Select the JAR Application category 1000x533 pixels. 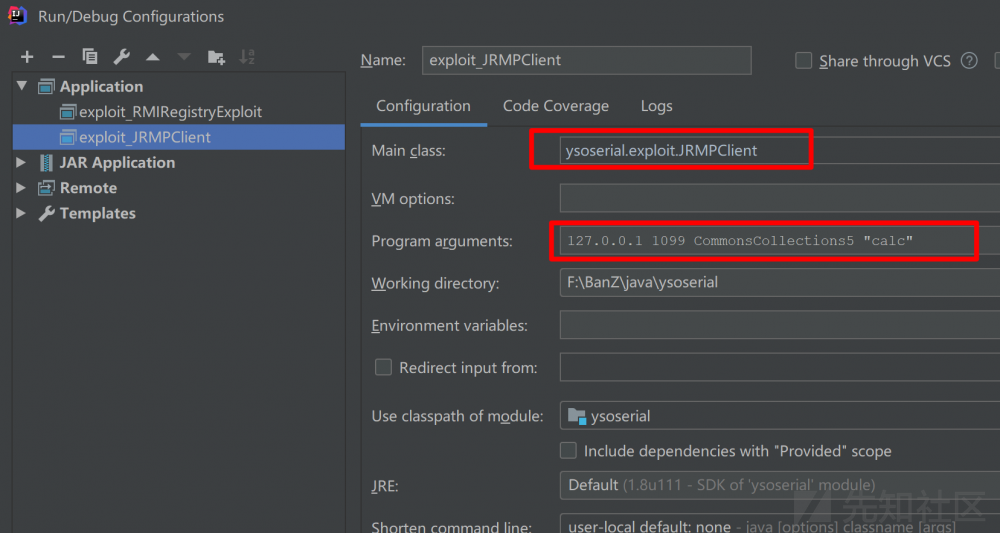click(x=117, y=163)
